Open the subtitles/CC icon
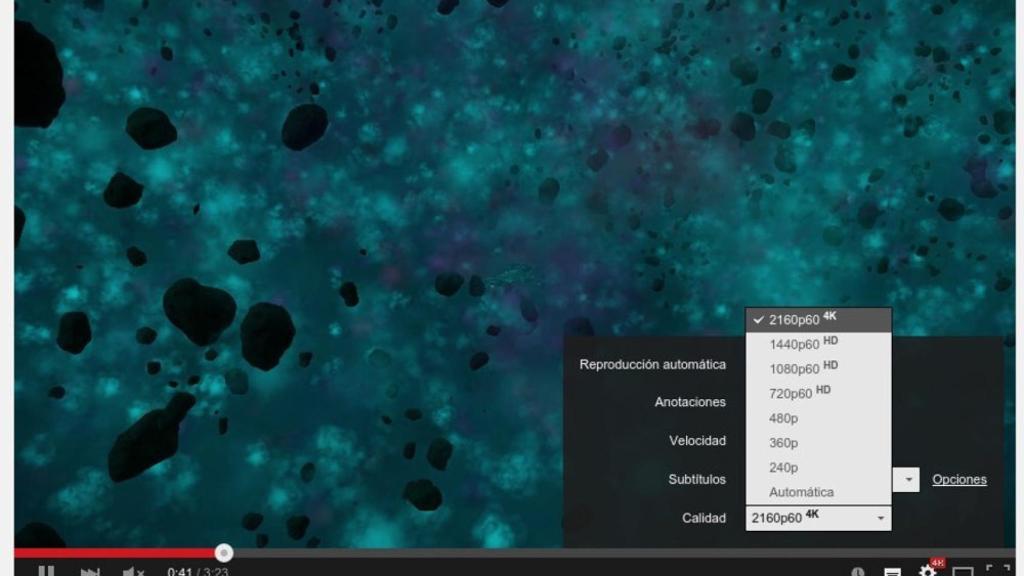The width and height of the screenshot is (1024, 576). 892,570
